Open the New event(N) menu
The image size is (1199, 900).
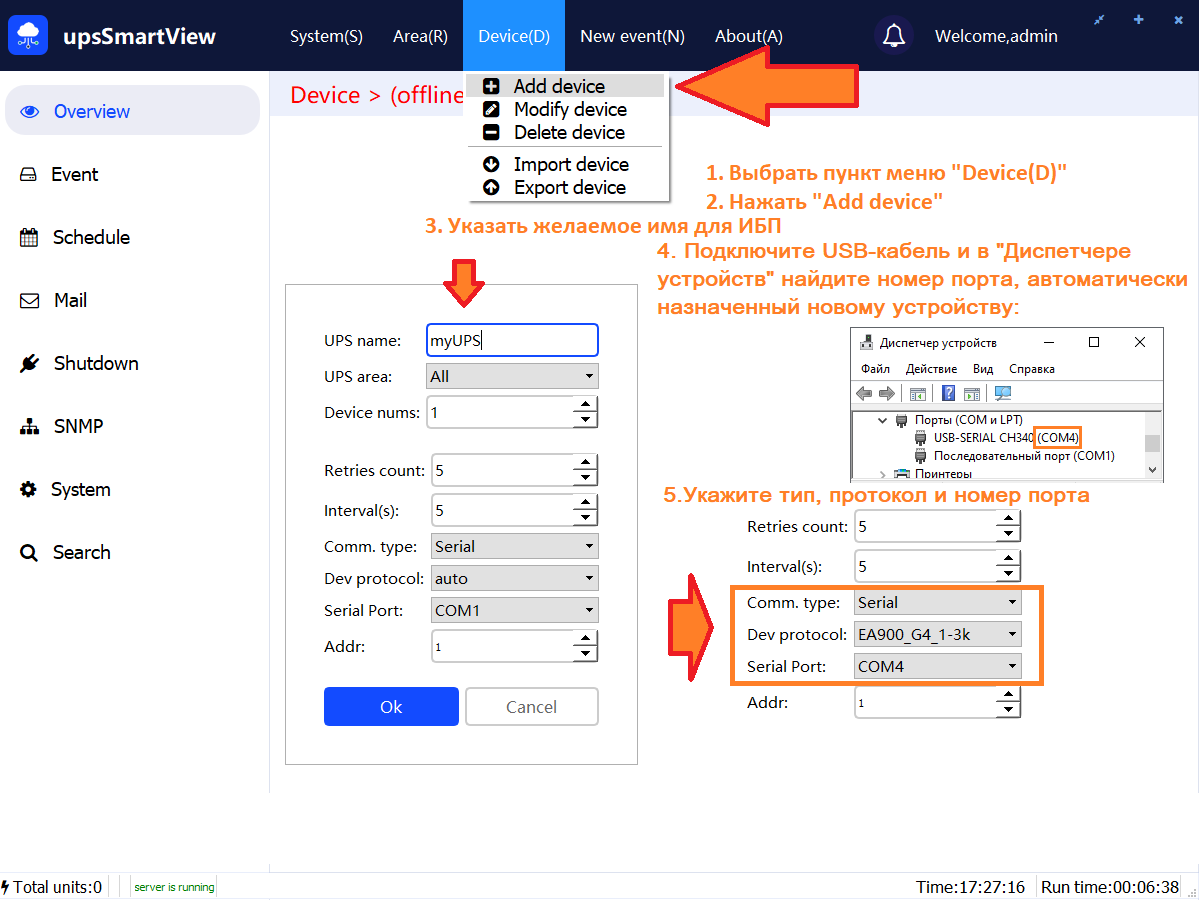pos(632,36)
